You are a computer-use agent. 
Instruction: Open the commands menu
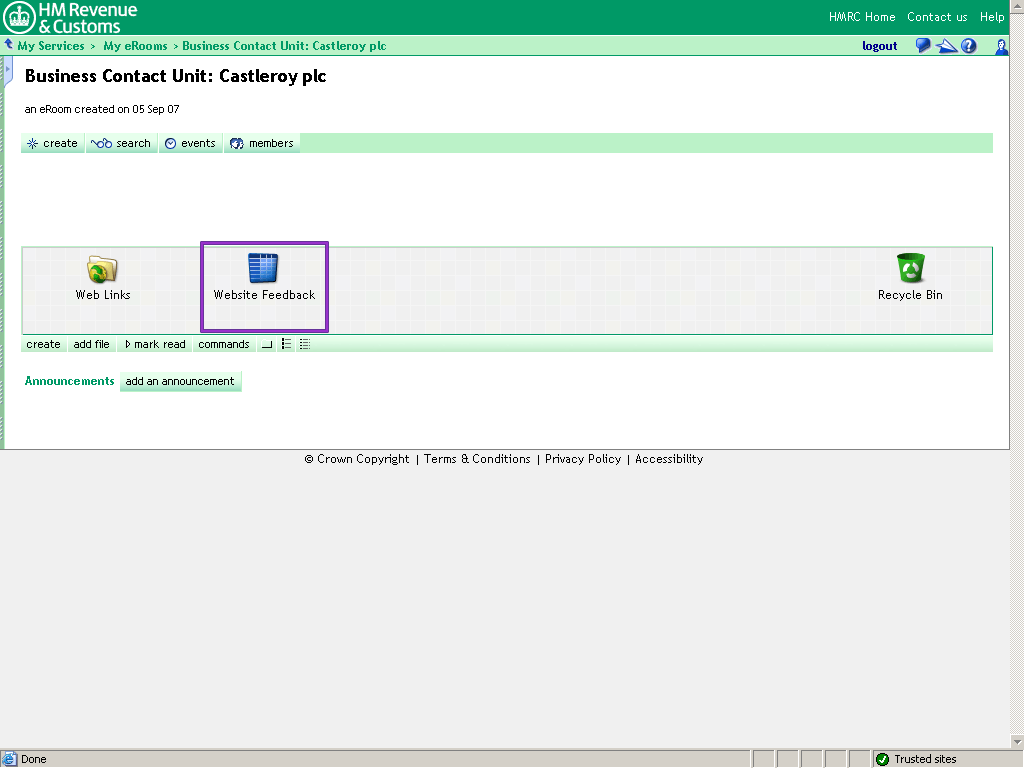point(223,344)
